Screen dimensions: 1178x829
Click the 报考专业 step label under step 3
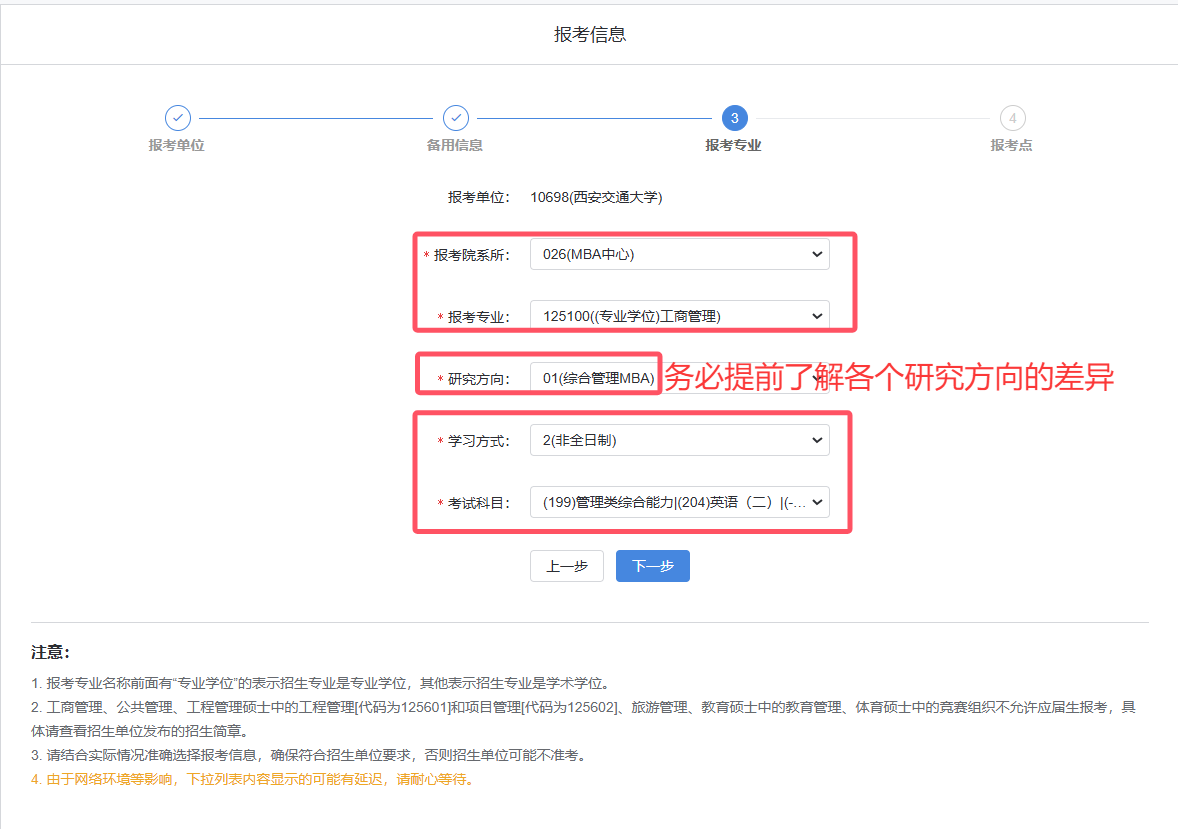(x=733, y=145)
